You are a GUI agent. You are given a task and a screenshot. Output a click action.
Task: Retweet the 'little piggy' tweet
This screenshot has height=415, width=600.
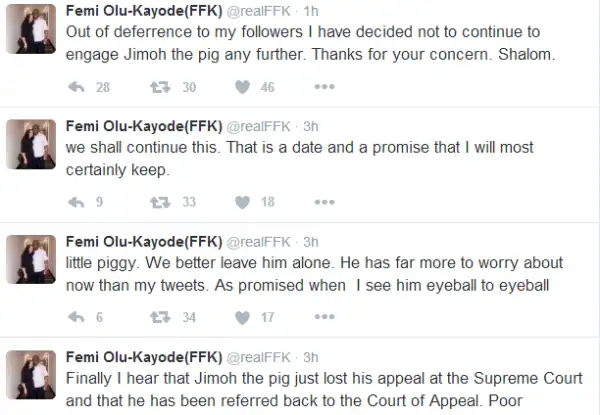point(157,318)
